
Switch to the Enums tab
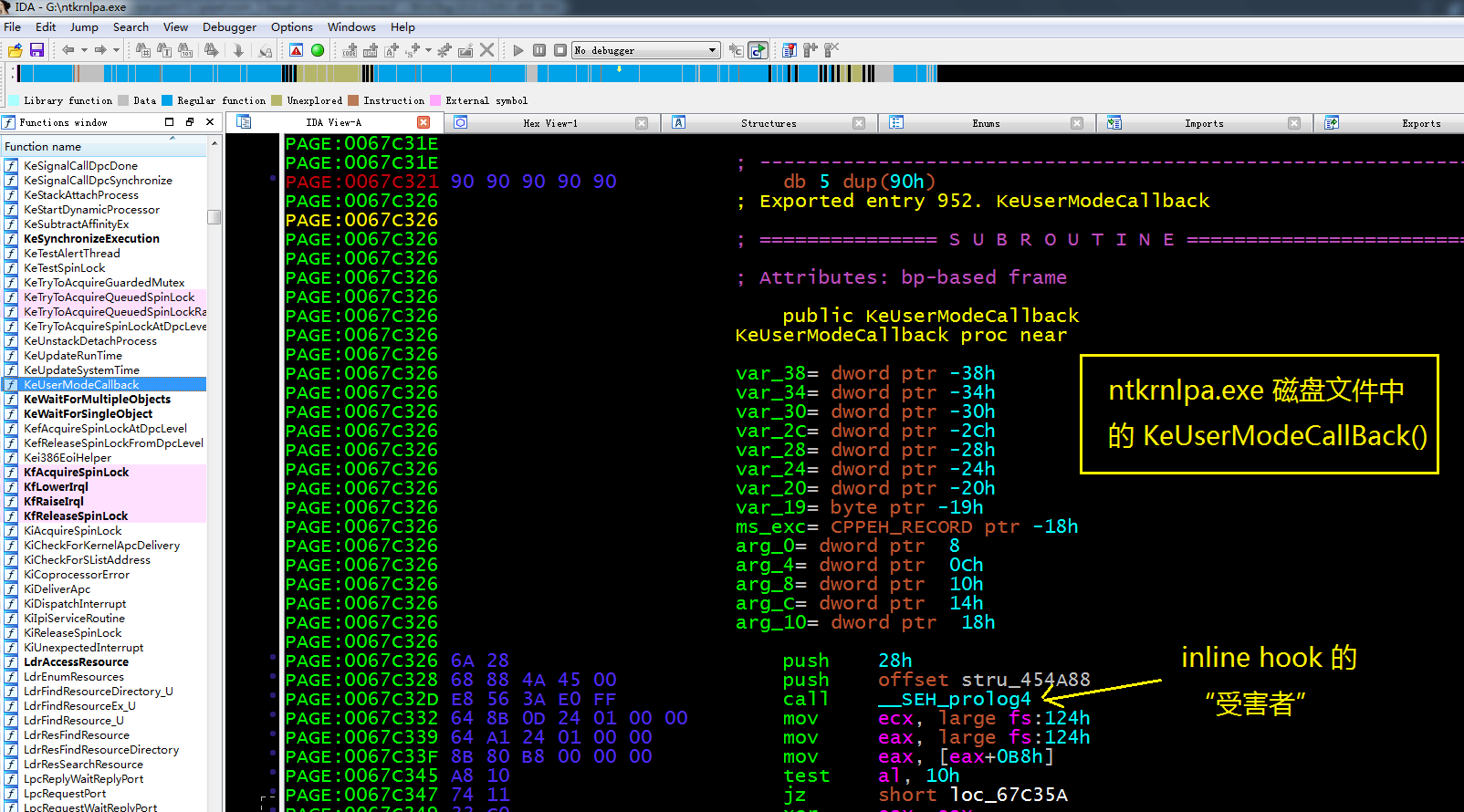[x=986, y=123]
